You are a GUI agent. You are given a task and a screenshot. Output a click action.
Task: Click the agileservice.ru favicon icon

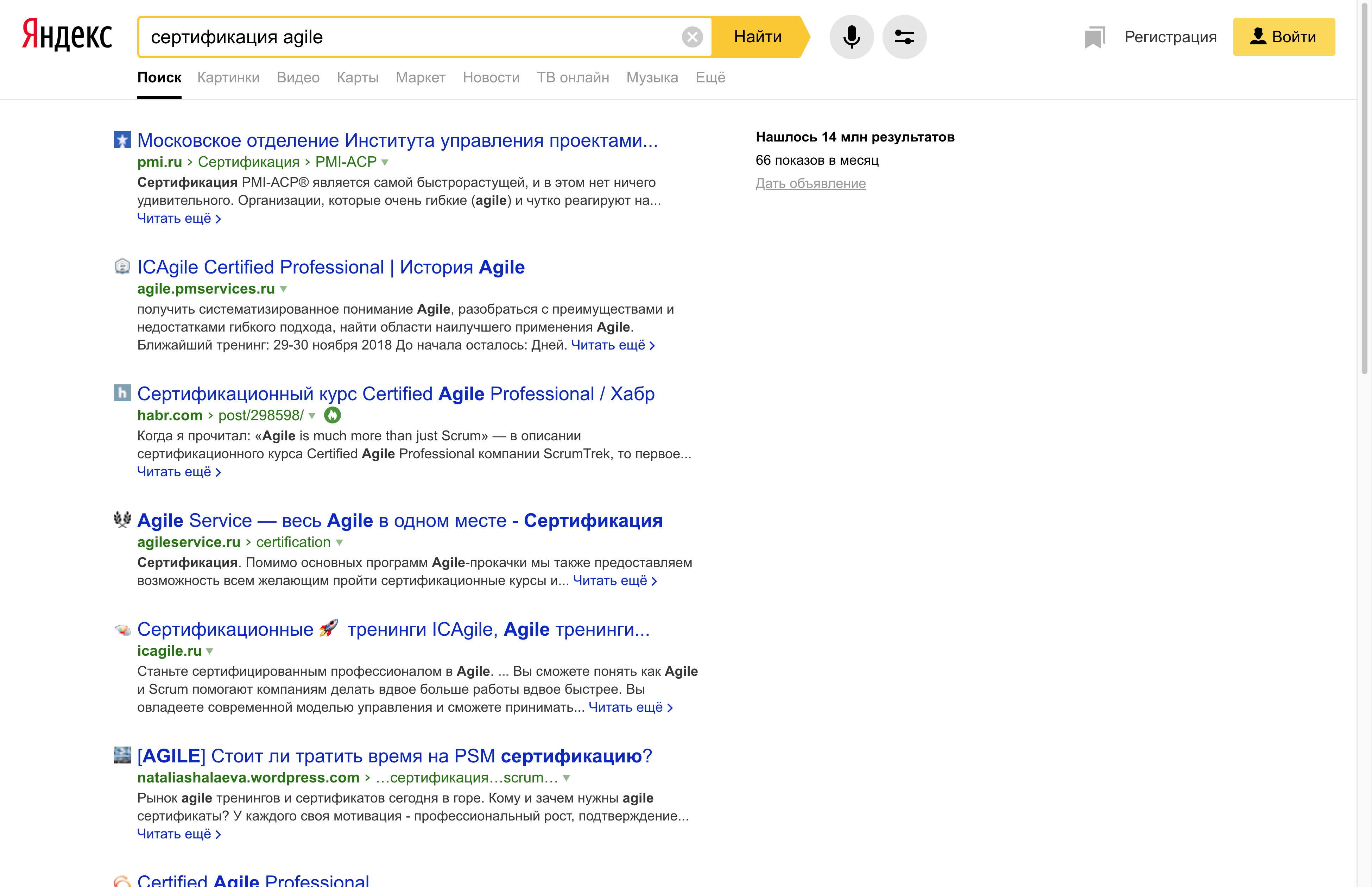122,520
